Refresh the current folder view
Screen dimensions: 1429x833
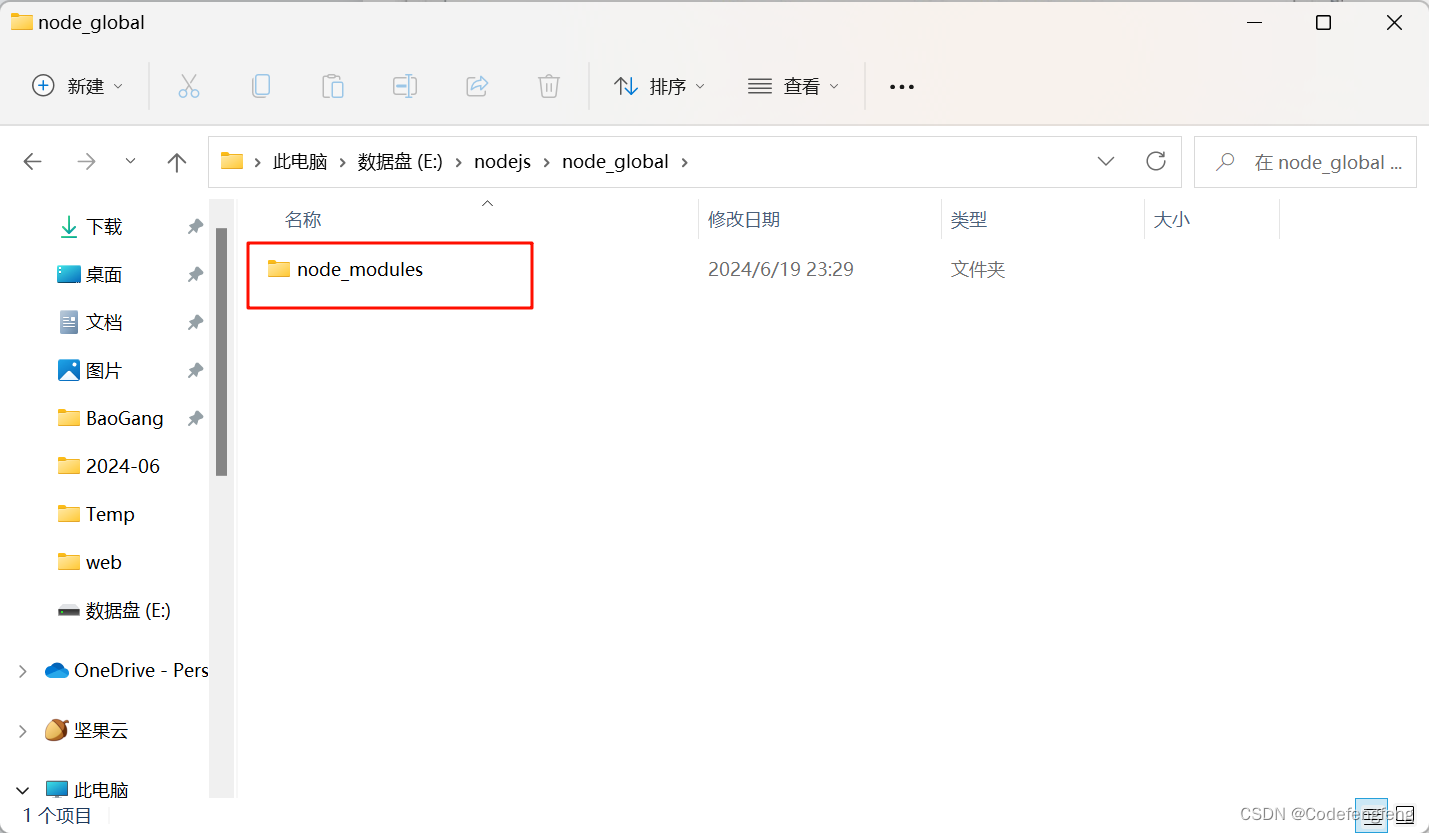pos(1156,161)
